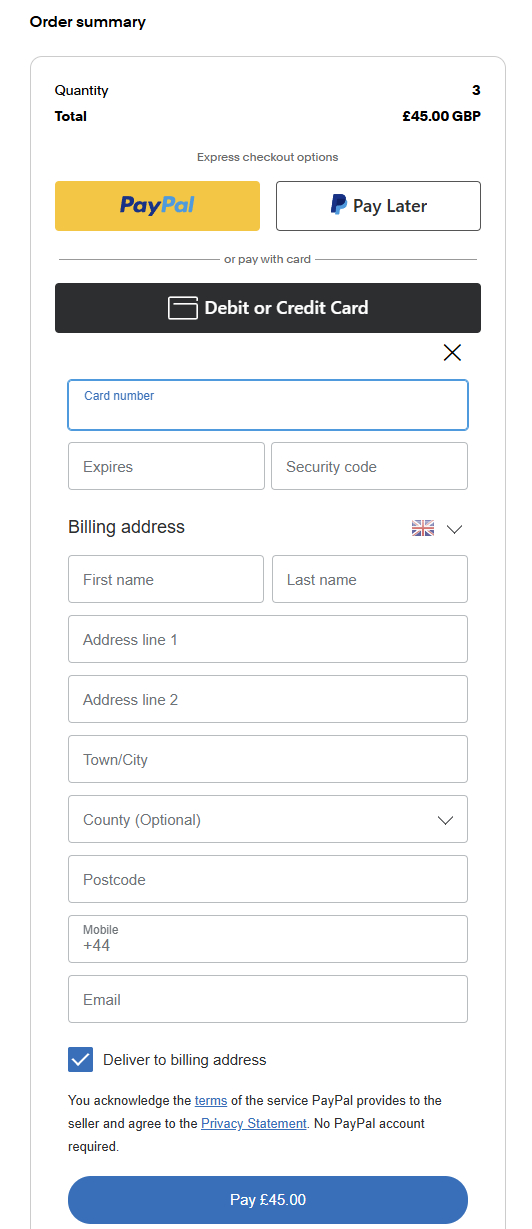Uncheck Deliver to billing address
This screenshot has height=1229, width=532.
click(81, 1060)
